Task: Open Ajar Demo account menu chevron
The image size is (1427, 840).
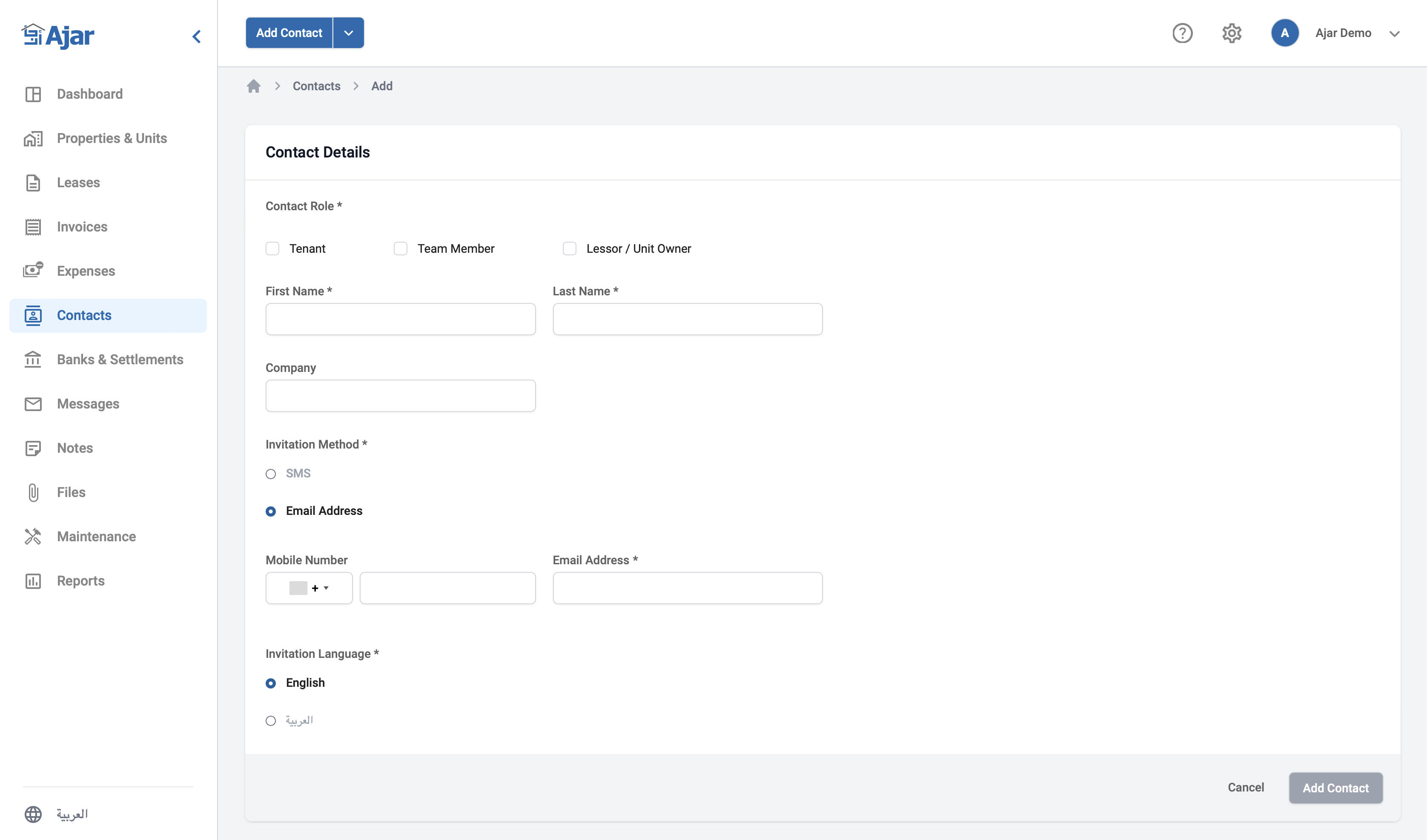Action: click(1394, 34)
